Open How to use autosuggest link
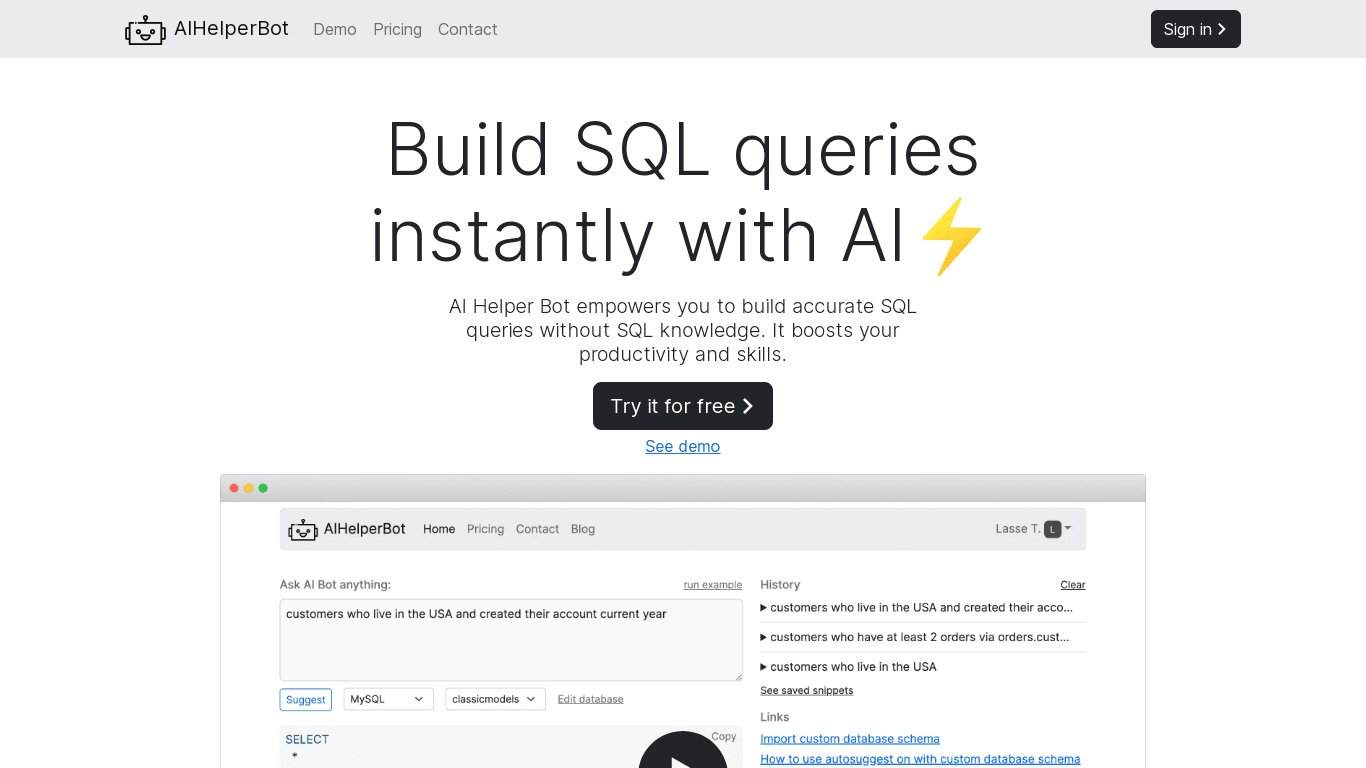 coord(920,759)
